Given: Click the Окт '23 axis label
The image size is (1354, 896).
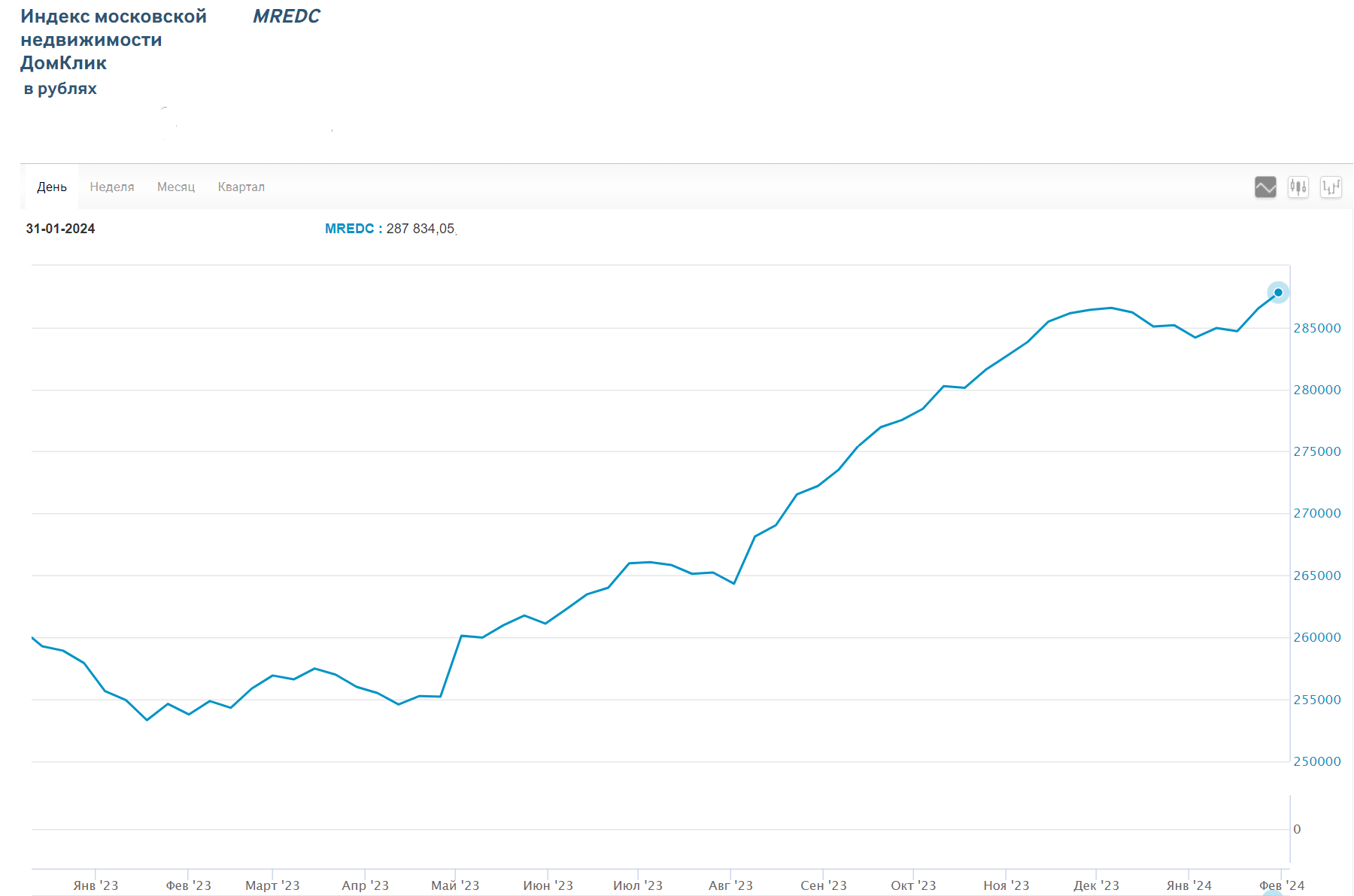Looking at the screenshot, I should [x=913, y=885].
